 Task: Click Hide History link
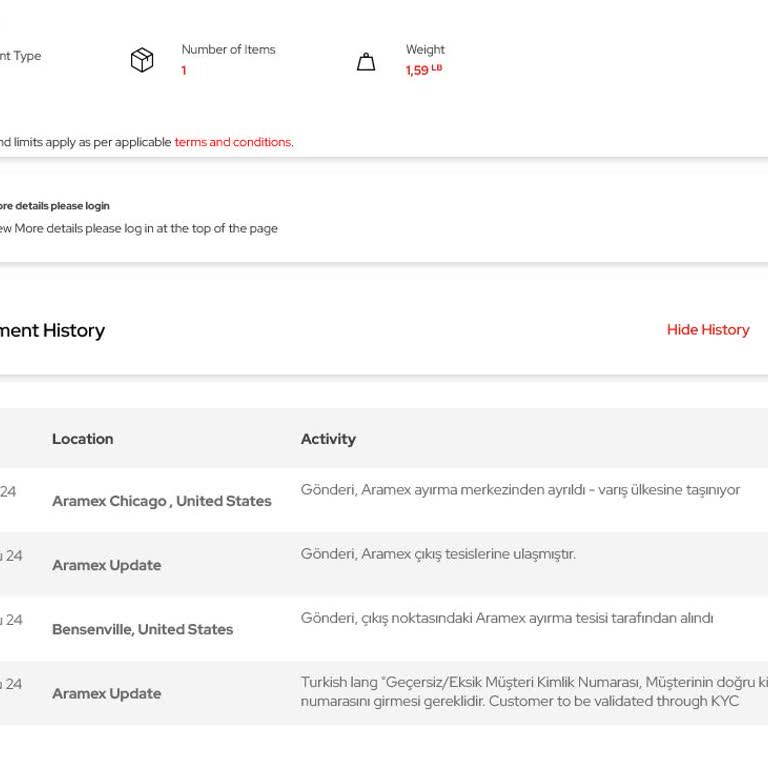click(x=708, y=330)
